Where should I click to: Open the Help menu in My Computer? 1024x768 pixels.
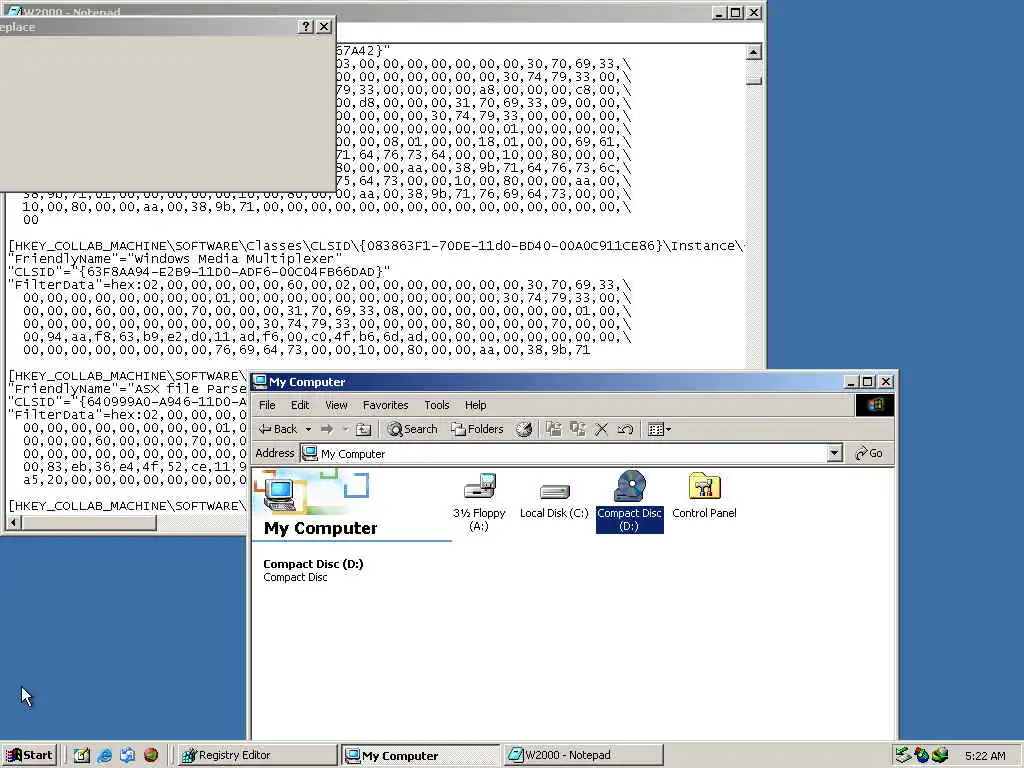click(475, 405)
